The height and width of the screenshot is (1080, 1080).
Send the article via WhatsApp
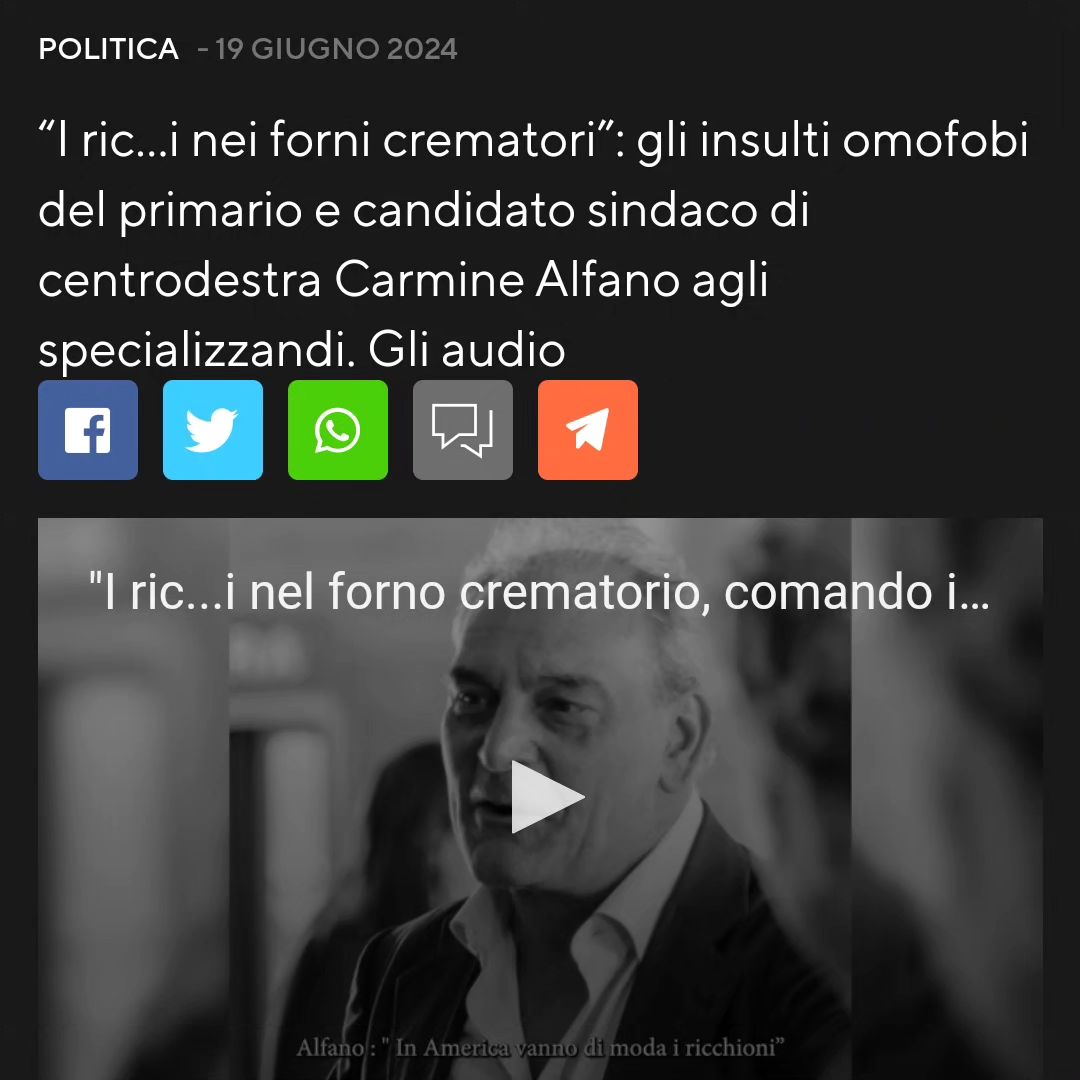tap(338, 430)
